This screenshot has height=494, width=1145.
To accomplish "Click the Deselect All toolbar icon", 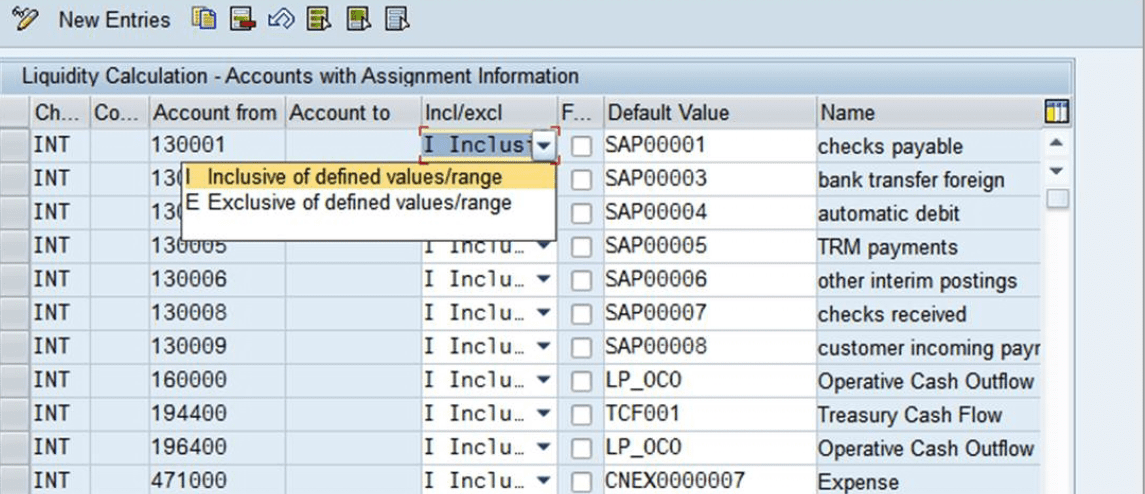I will [397, 19].
